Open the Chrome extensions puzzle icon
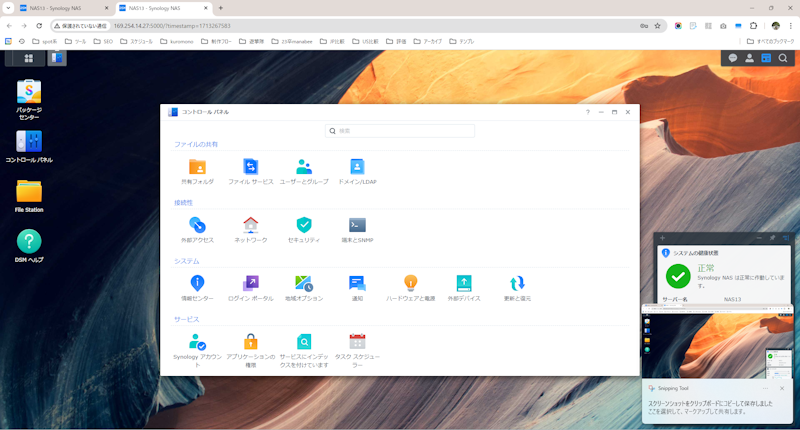 pyautogui.click(x=754, y=26)
